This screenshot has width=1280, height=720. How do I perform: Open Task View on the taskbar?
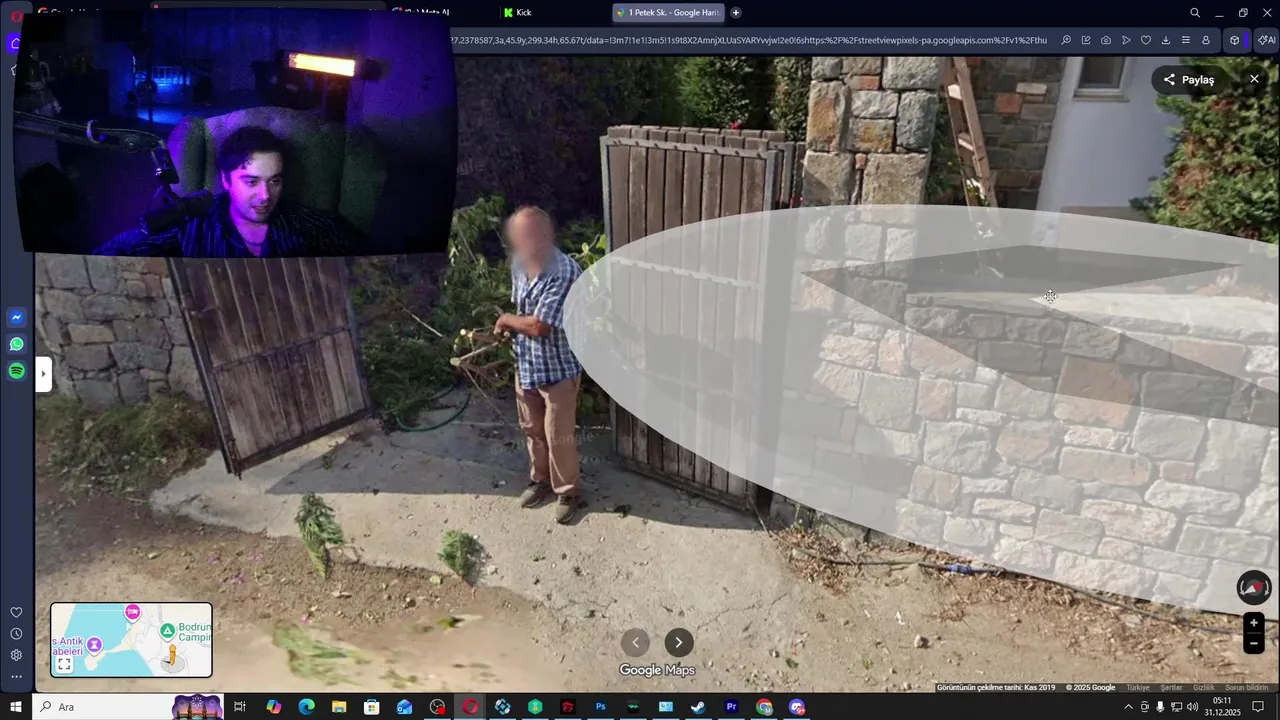coord(240,707)
